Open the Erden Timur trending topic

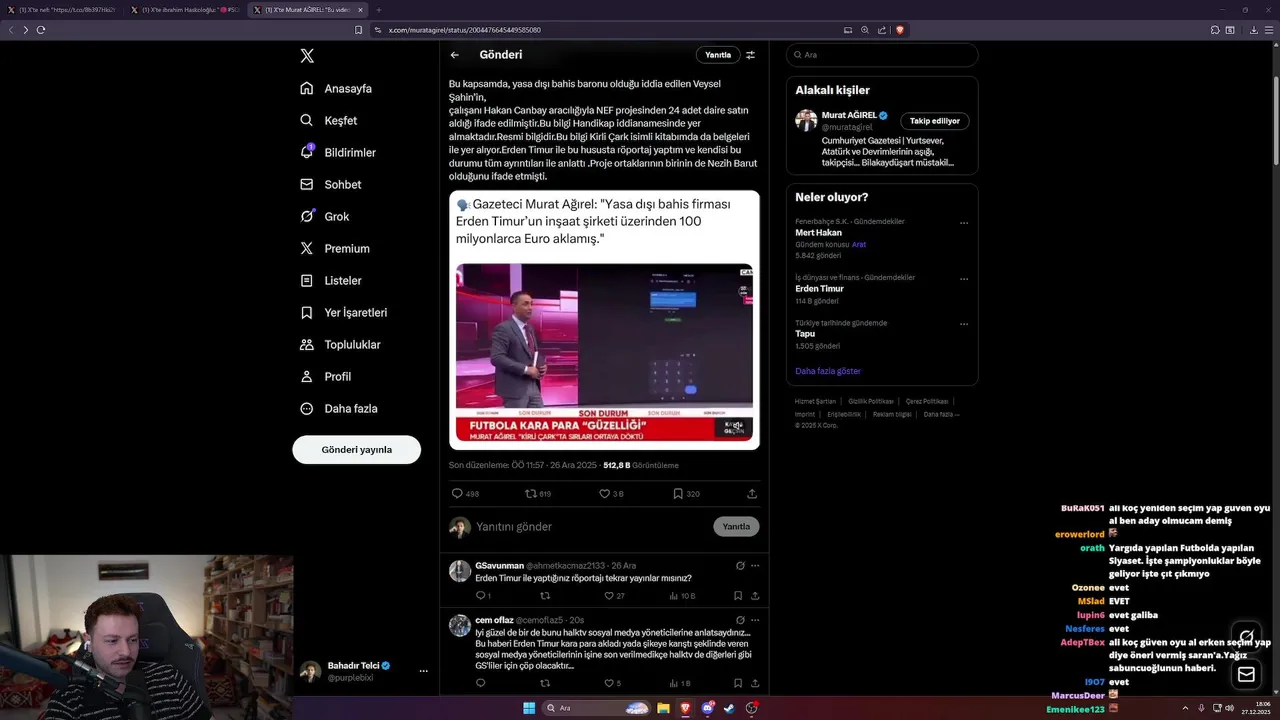pos(819,289)
